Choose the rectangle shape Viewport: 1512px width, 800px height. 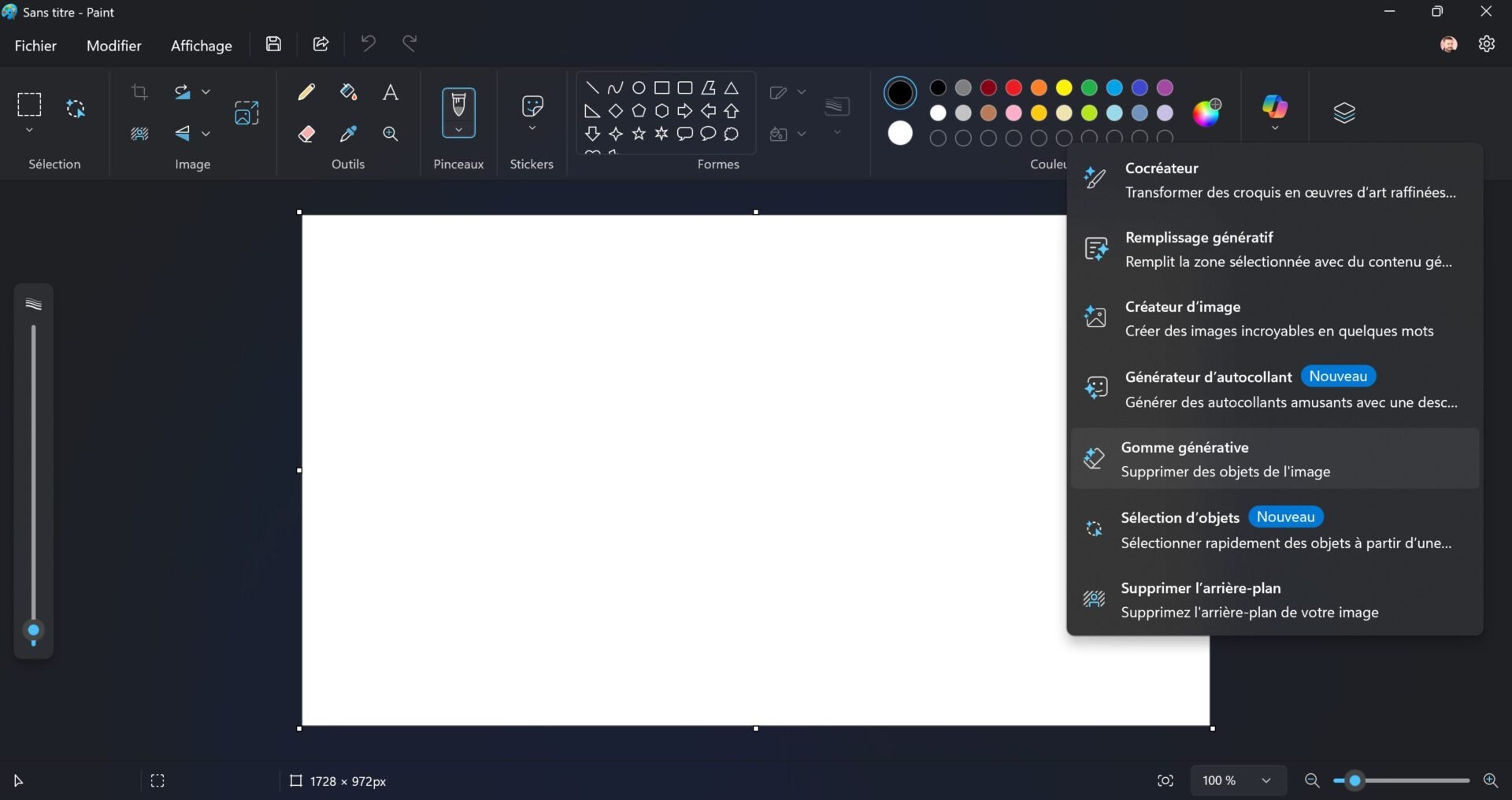[x=661, y=88]
